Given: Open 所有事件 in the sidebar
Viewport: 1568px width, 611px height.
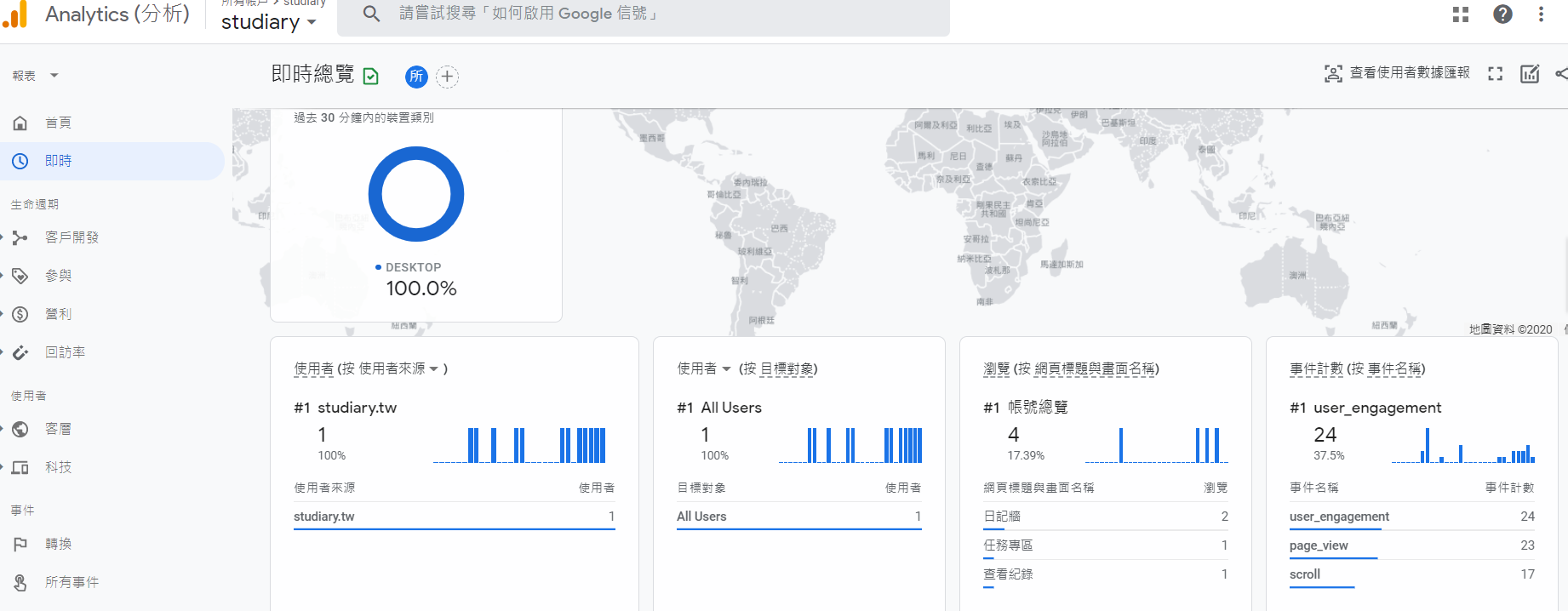Looking at the screenshot, I should pyautogui.click(x=72, y=582).
